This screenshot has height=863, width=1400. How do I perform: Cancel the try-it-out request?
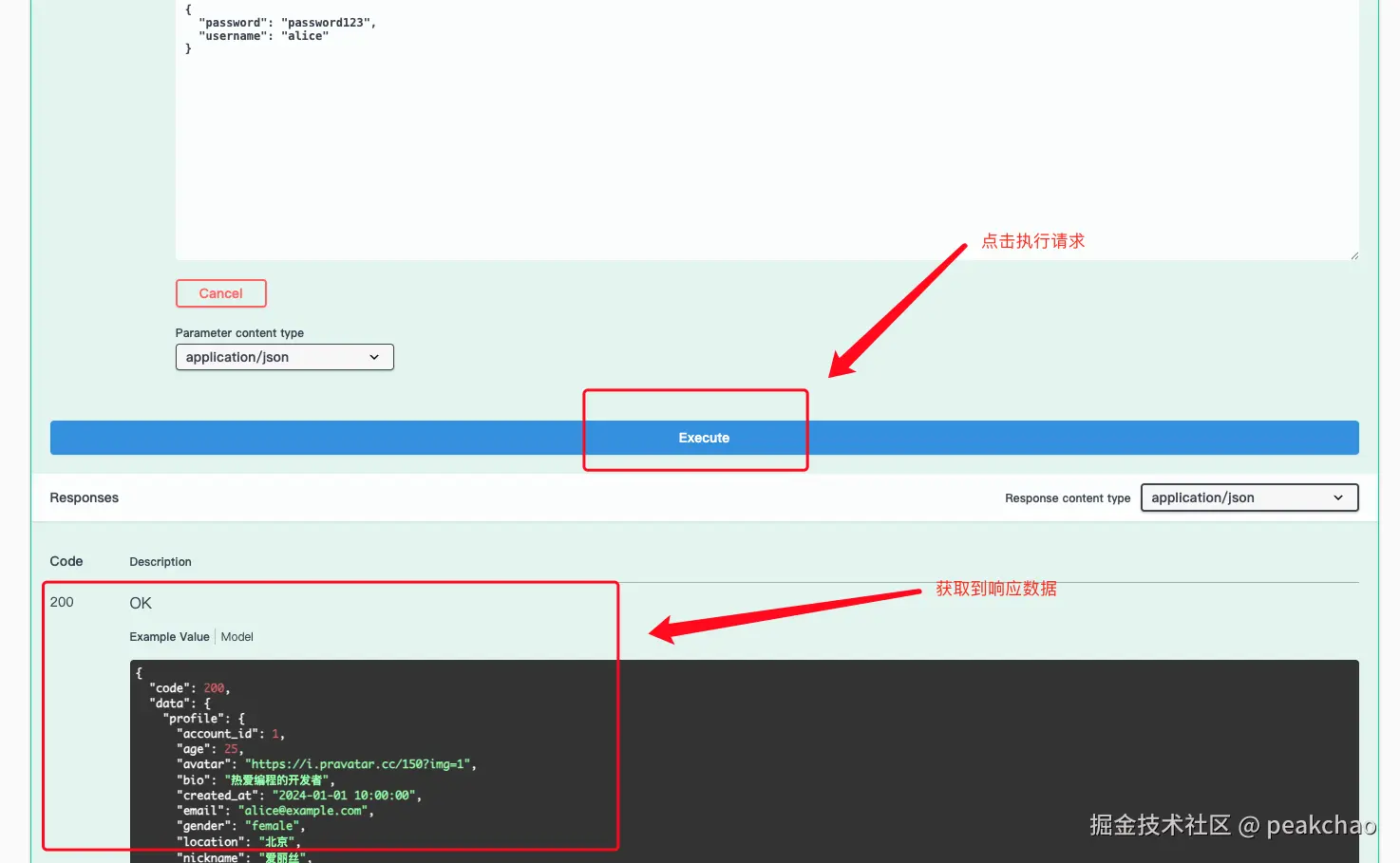[220, 293]
